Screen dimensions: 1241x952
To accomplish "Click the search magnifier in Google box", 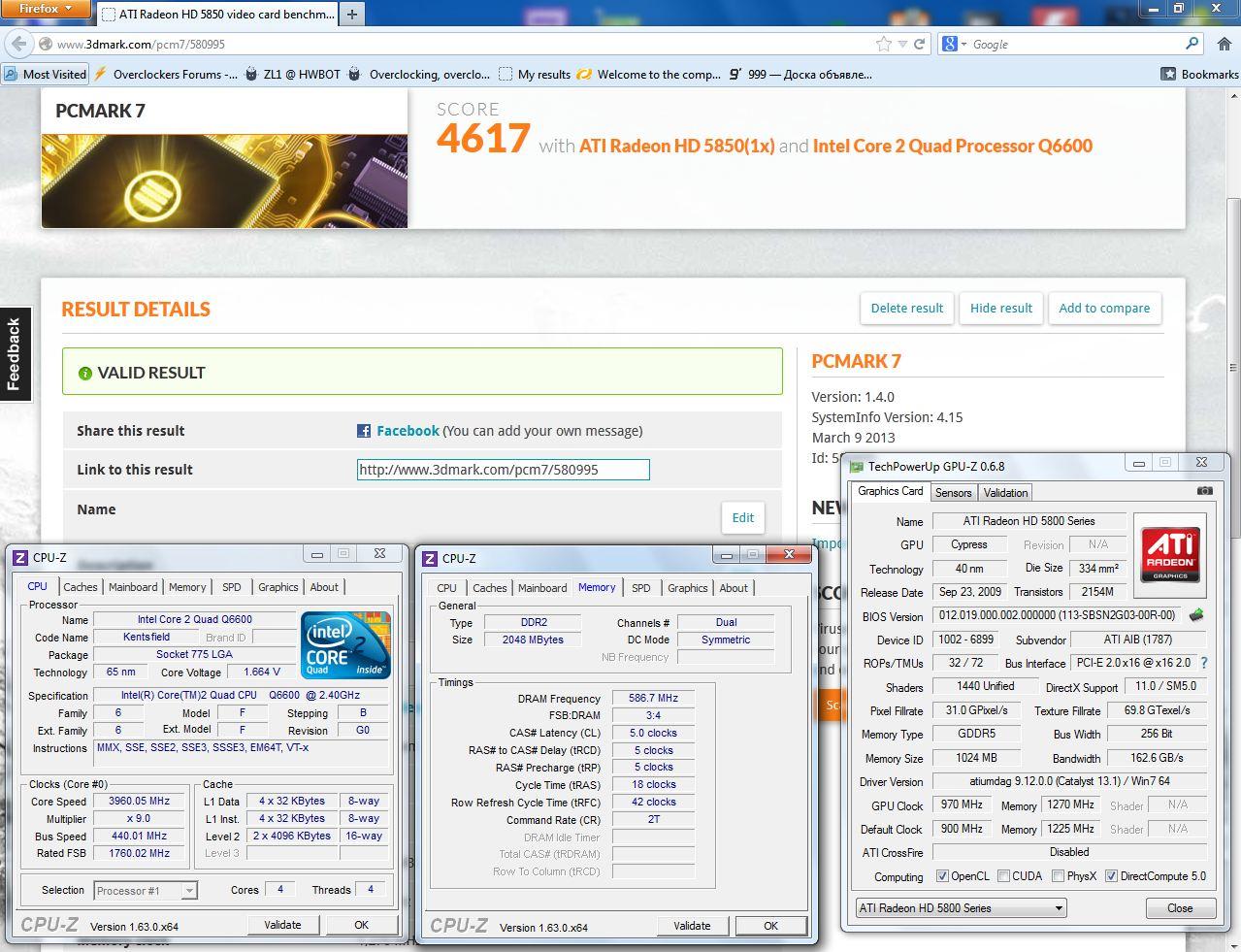I will (1192, 44).
